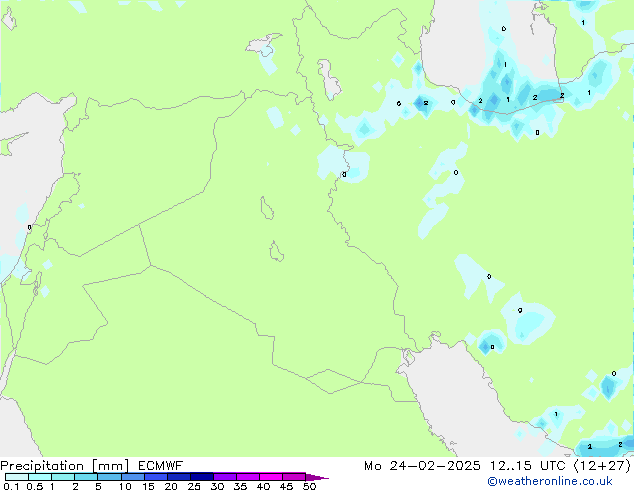Click the legend label '20'

click(171, 486)
